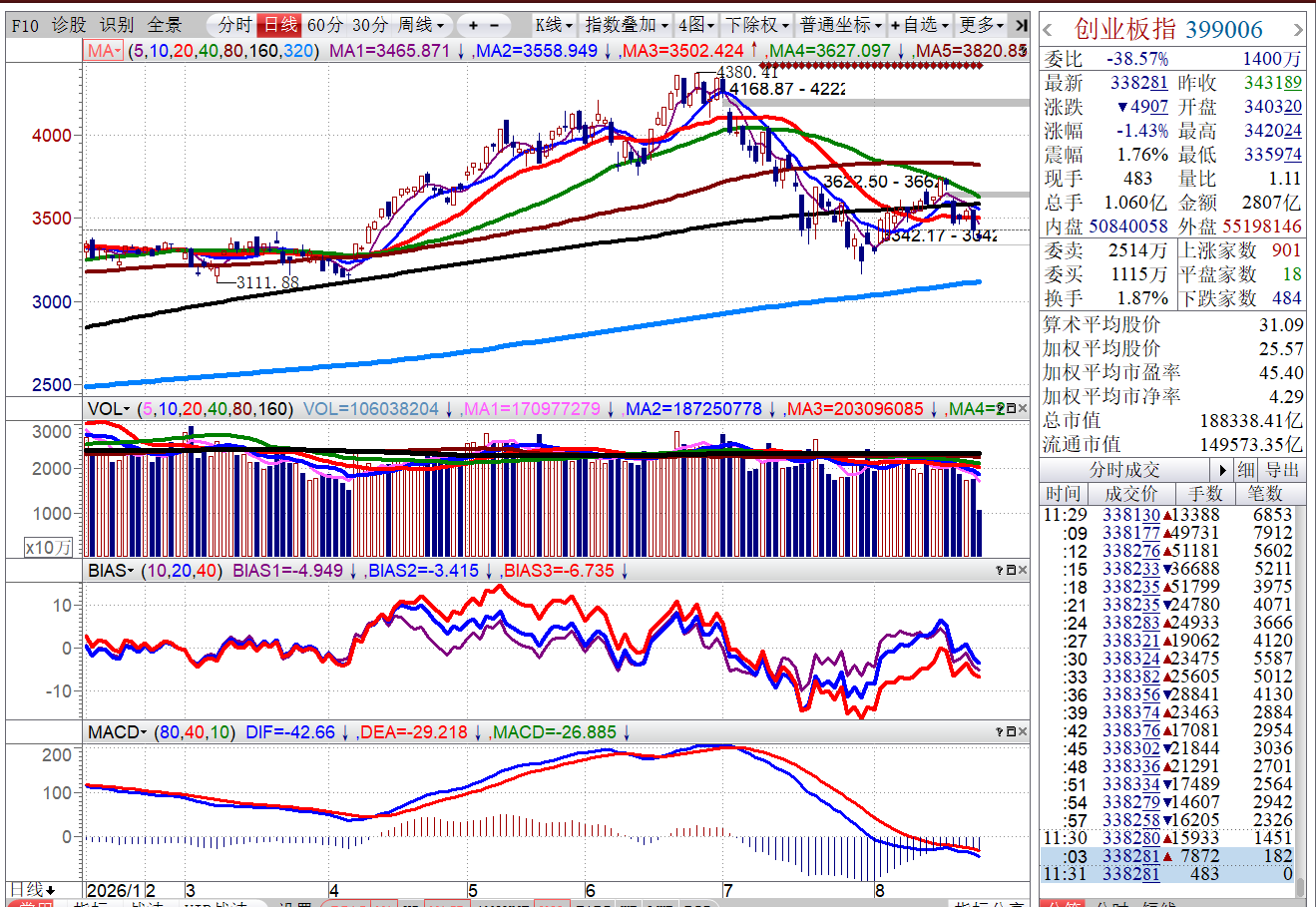Expand the 指数叠加 dropdown
Image resolution: width=1316 pixels, height=907 pixels.
coord(626,25)
